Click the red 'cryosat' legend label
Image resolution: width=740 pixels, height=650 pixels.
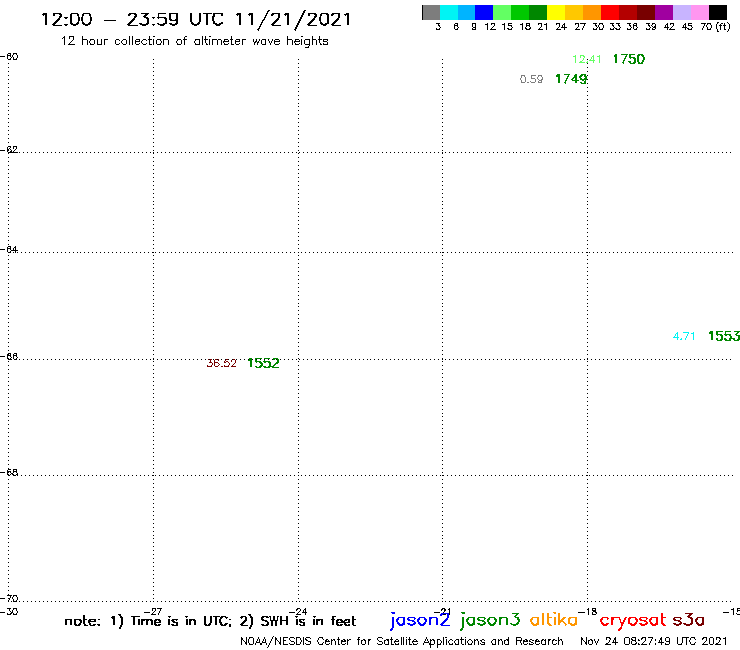tap(633, 620)
